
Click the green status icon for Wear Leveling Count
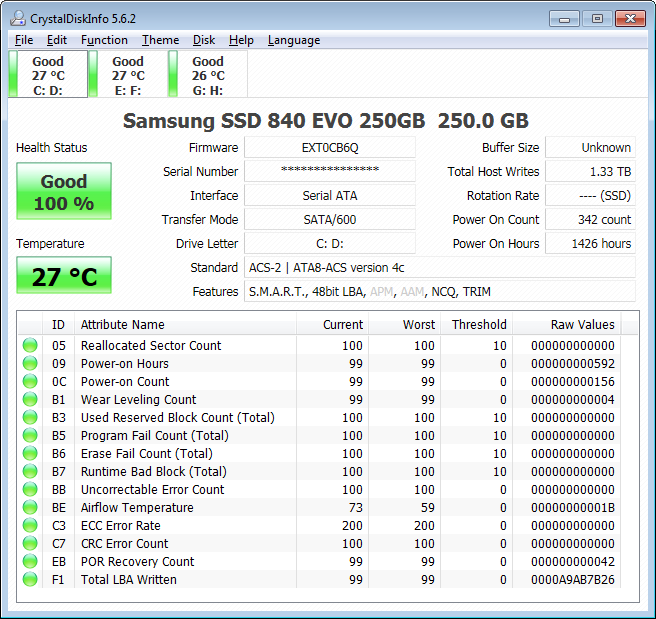30,399
